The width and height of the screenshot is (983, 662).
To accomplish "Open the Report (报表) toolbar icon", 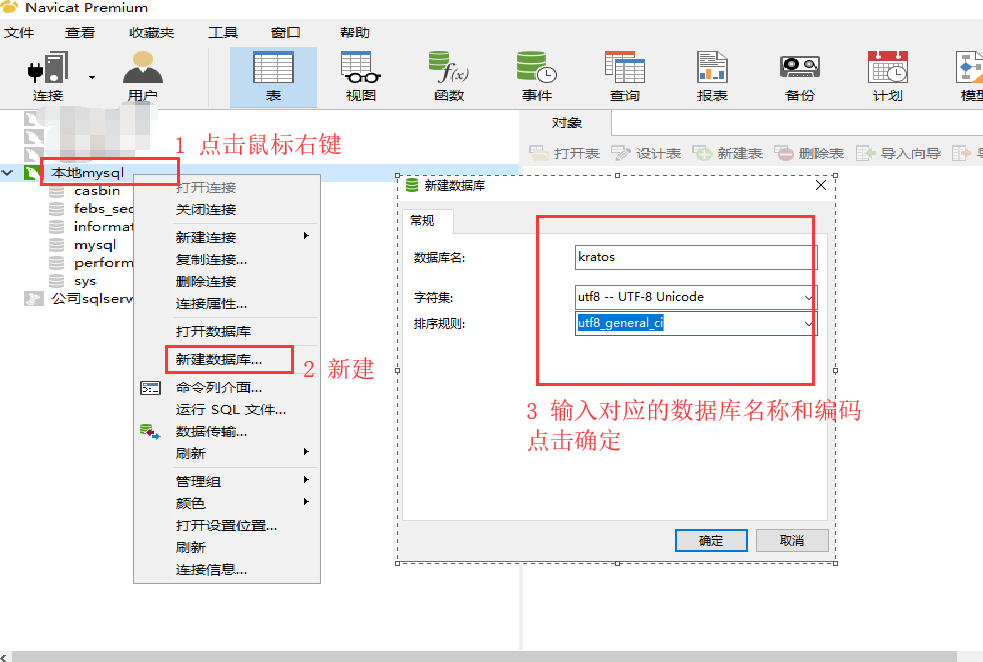I will tap(712, 77).
